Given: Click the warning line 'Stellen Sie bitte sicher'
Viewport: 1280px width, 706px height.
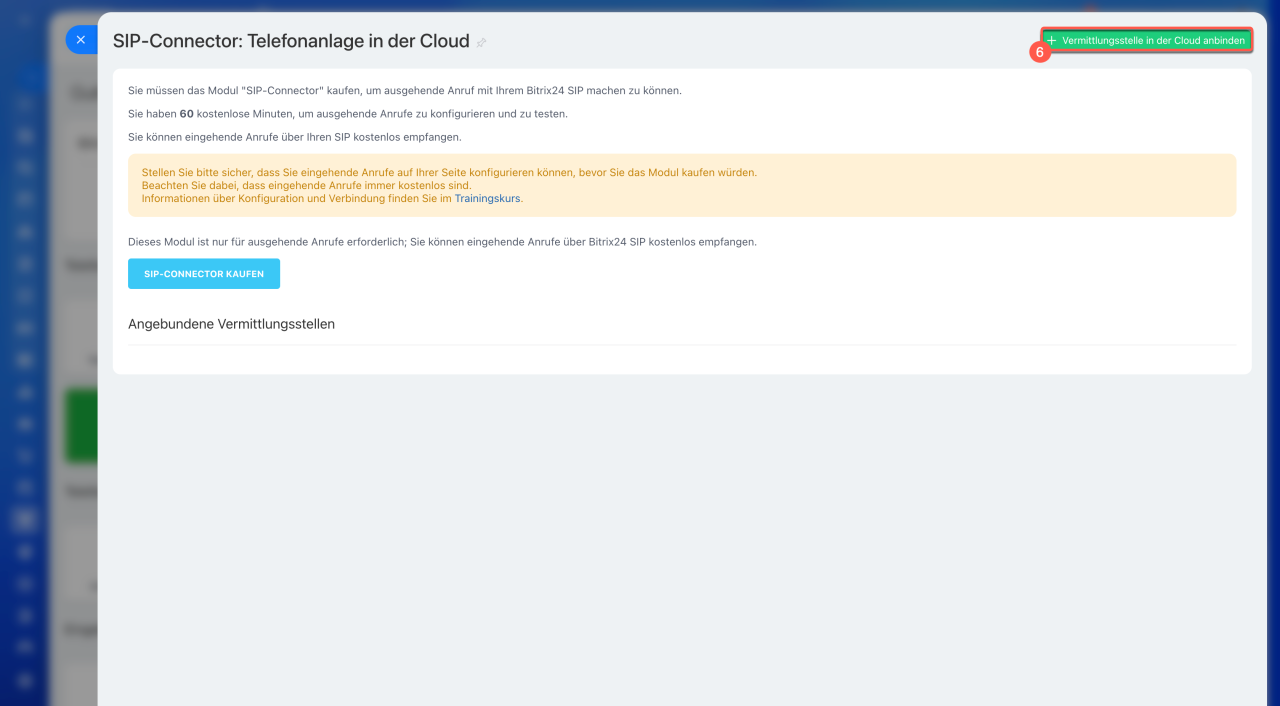Looking at the screenshot, I should pos(449,172).
